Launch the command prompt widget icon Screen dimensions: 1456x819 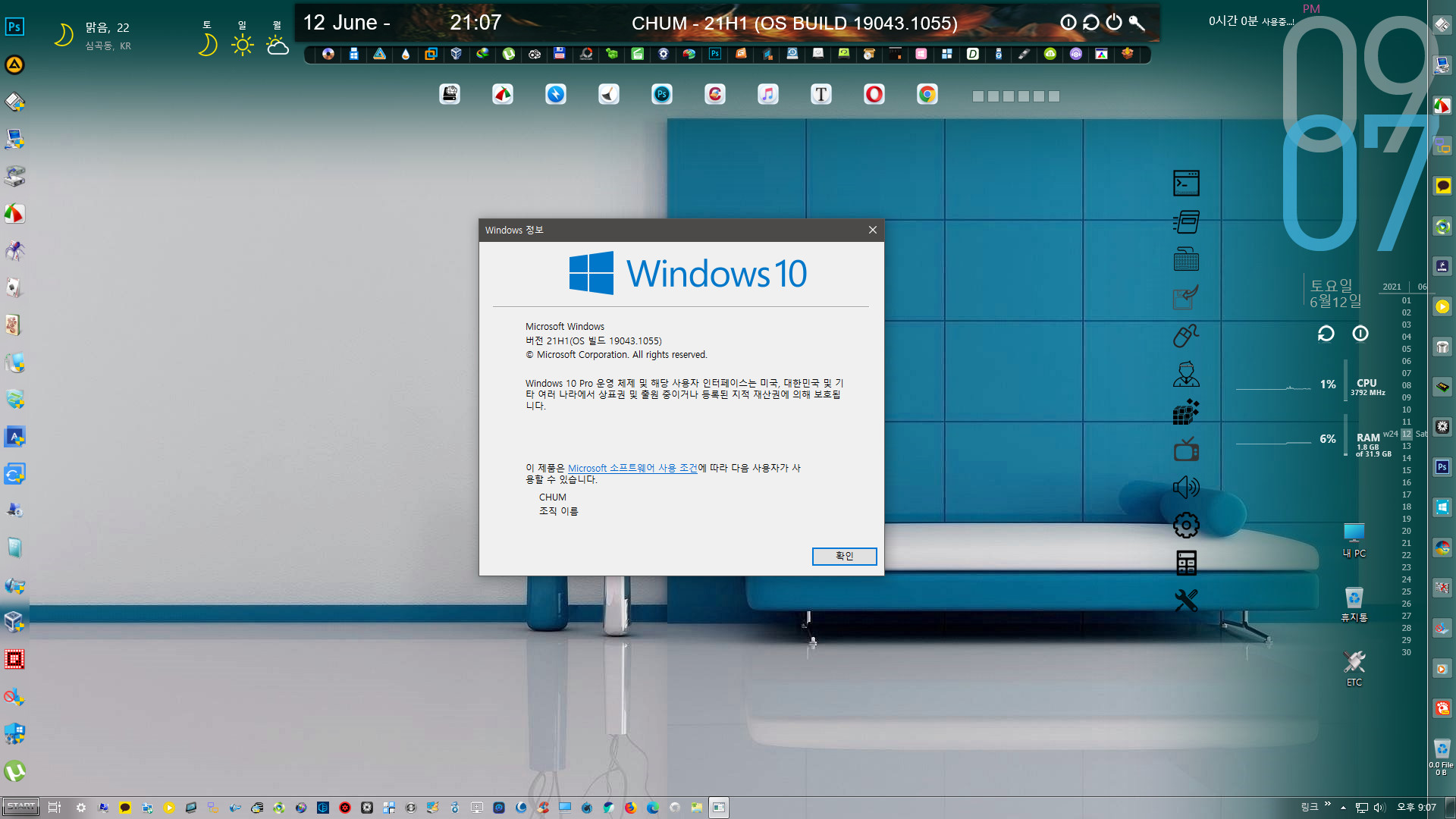point(1186,183)
